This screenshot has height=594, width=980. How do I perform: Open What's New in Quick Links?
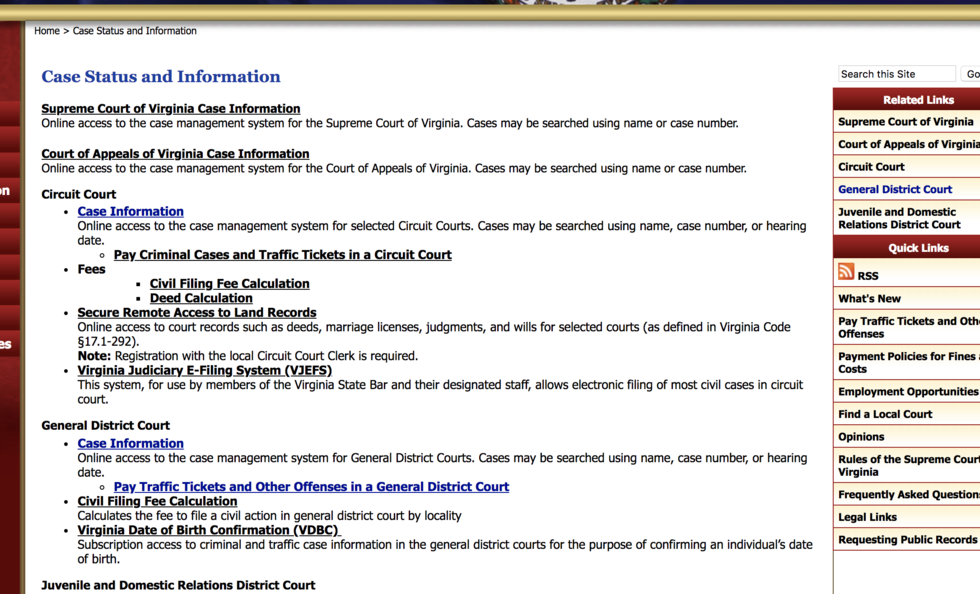[869, 299]
